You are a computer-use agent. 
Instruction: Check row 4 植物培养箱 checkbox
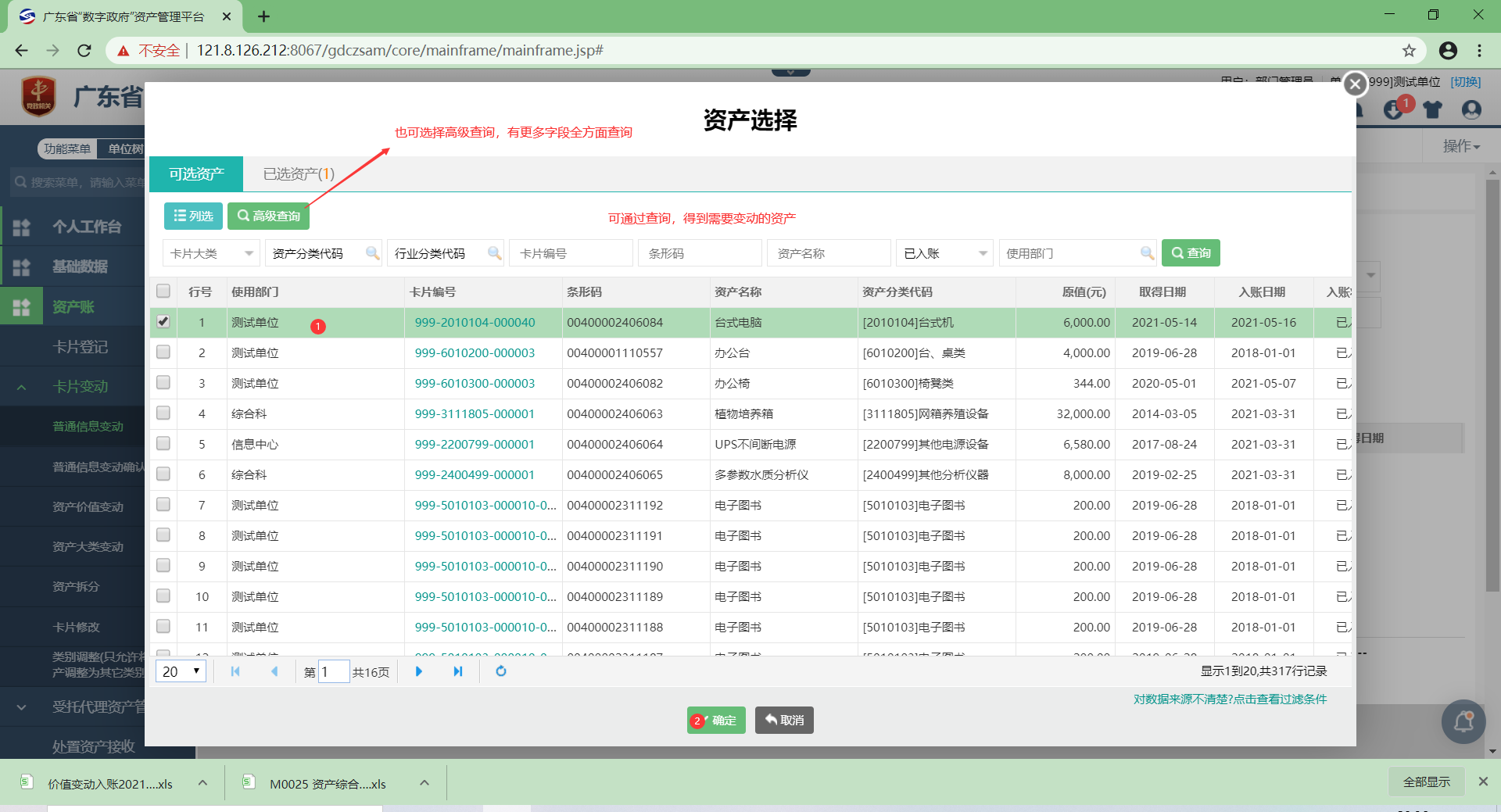[163, 413]
